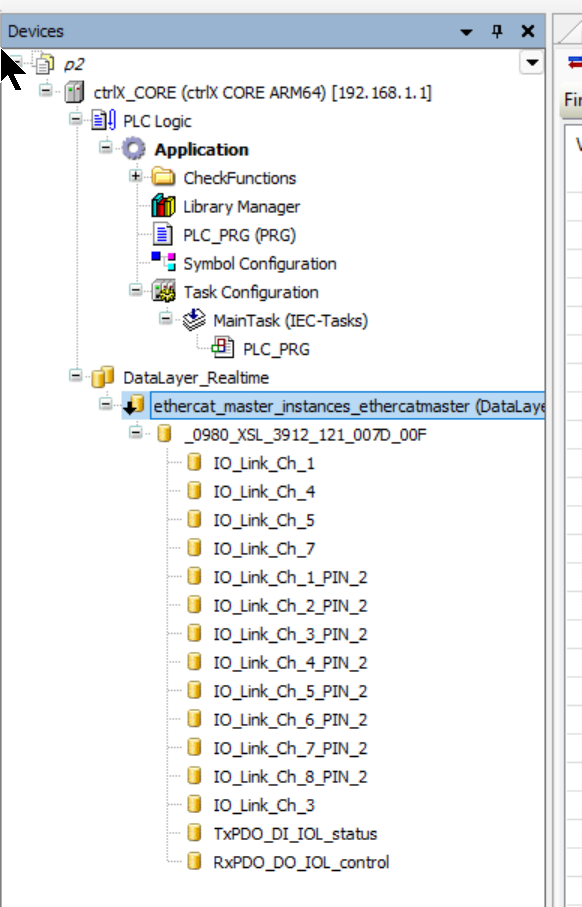Collapse the PLC Logic node
Screen dimensions: 582x907
[75, 119]
